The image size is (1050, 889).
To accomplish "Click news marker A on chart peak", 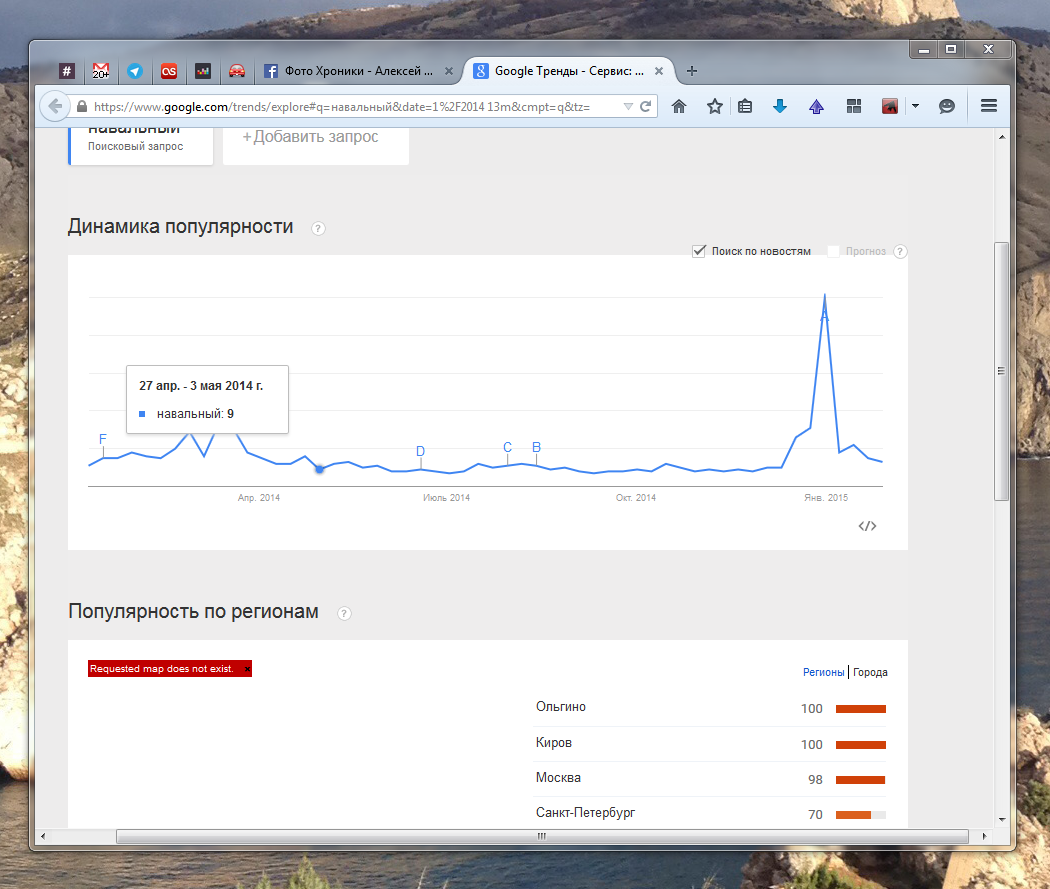I will pyautogui.click(x=824, y=315).
